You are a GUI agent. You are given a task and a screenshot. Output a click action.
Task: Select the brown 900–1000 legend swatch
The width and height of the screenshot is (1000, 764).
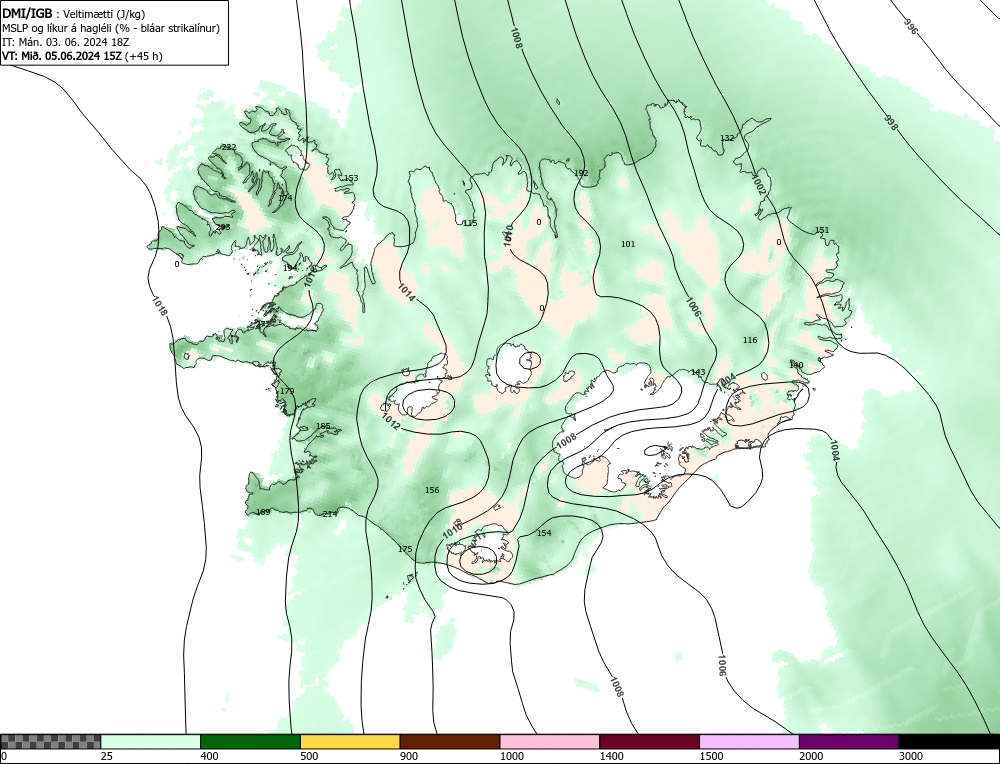click(x=450, y=742)
